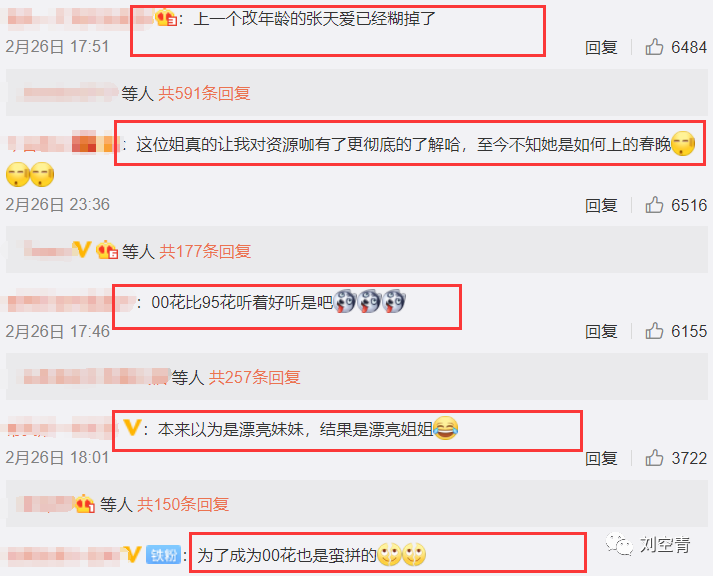Click the comment text 00花比95花听着好听是吧
The height and width of the screenshot is (576, 713).
pyautogui.click(x=242, y=302)
